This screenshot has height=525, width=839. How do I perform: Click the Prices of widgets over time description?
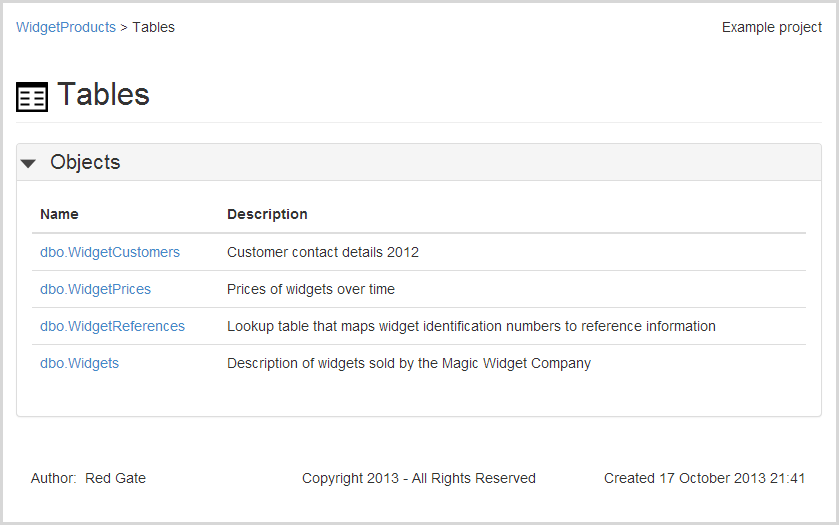click(x=311, y=289)
